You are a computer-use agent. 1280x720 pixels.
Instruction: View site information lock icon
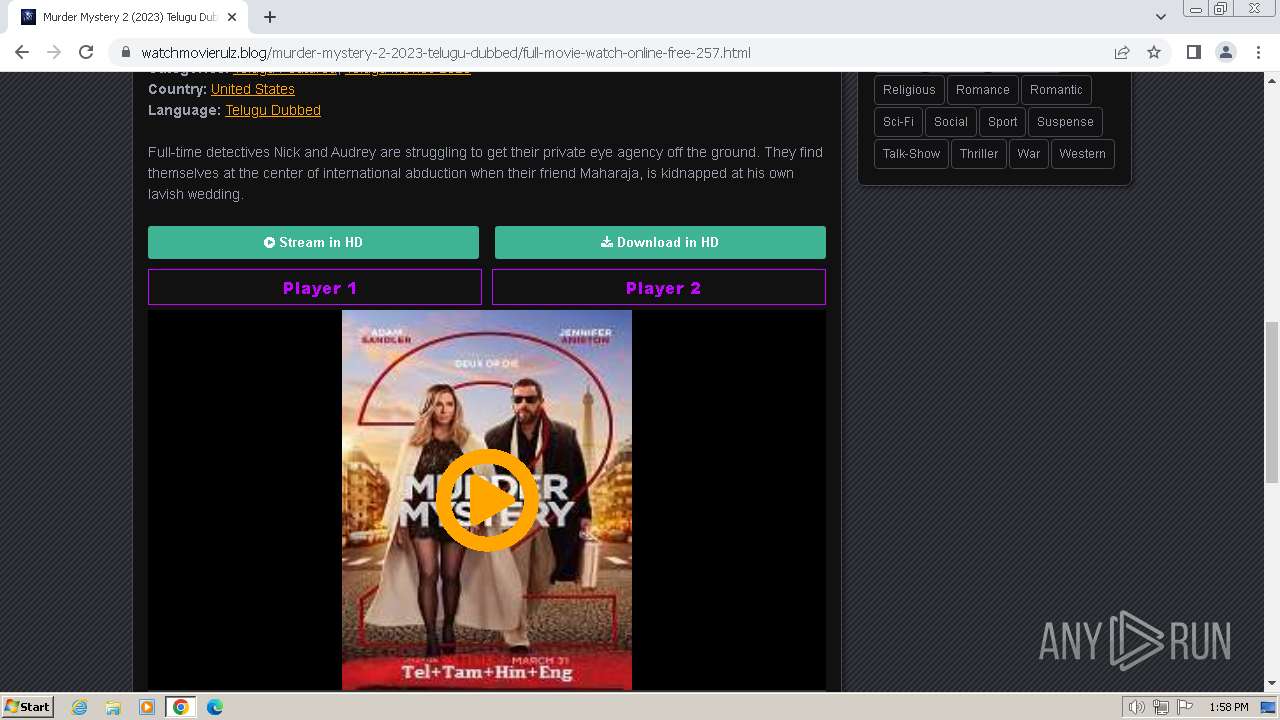(x=126, y=53)
